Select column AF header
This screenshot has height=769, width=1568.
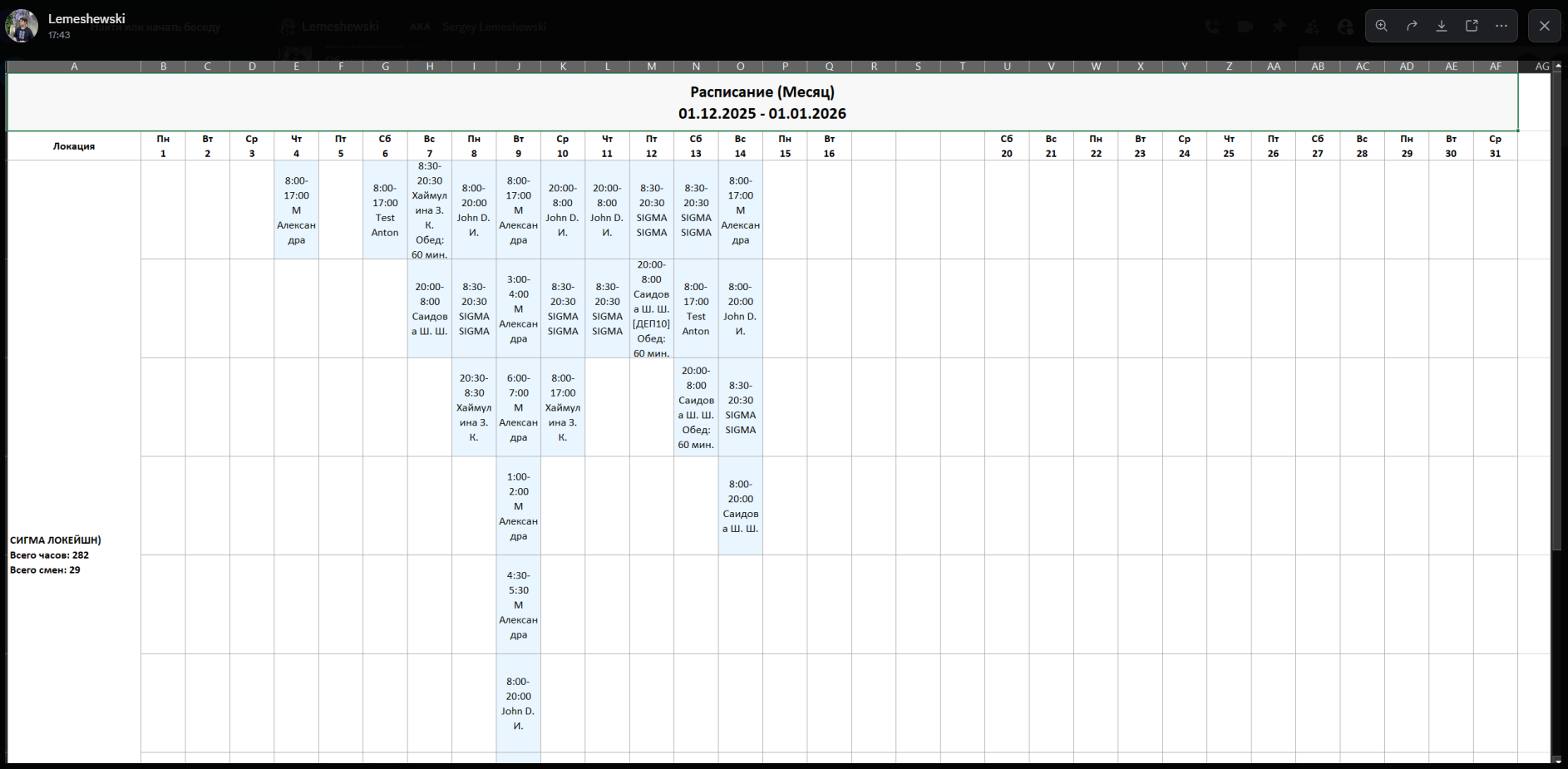coord(1495,67)
